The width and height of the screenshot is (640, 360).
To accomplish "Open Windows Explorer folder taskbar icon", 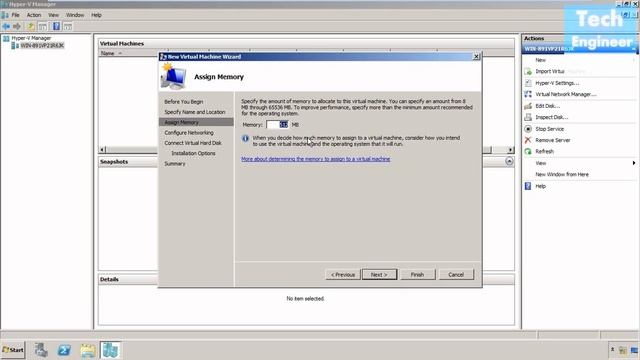I will [87, 350].
